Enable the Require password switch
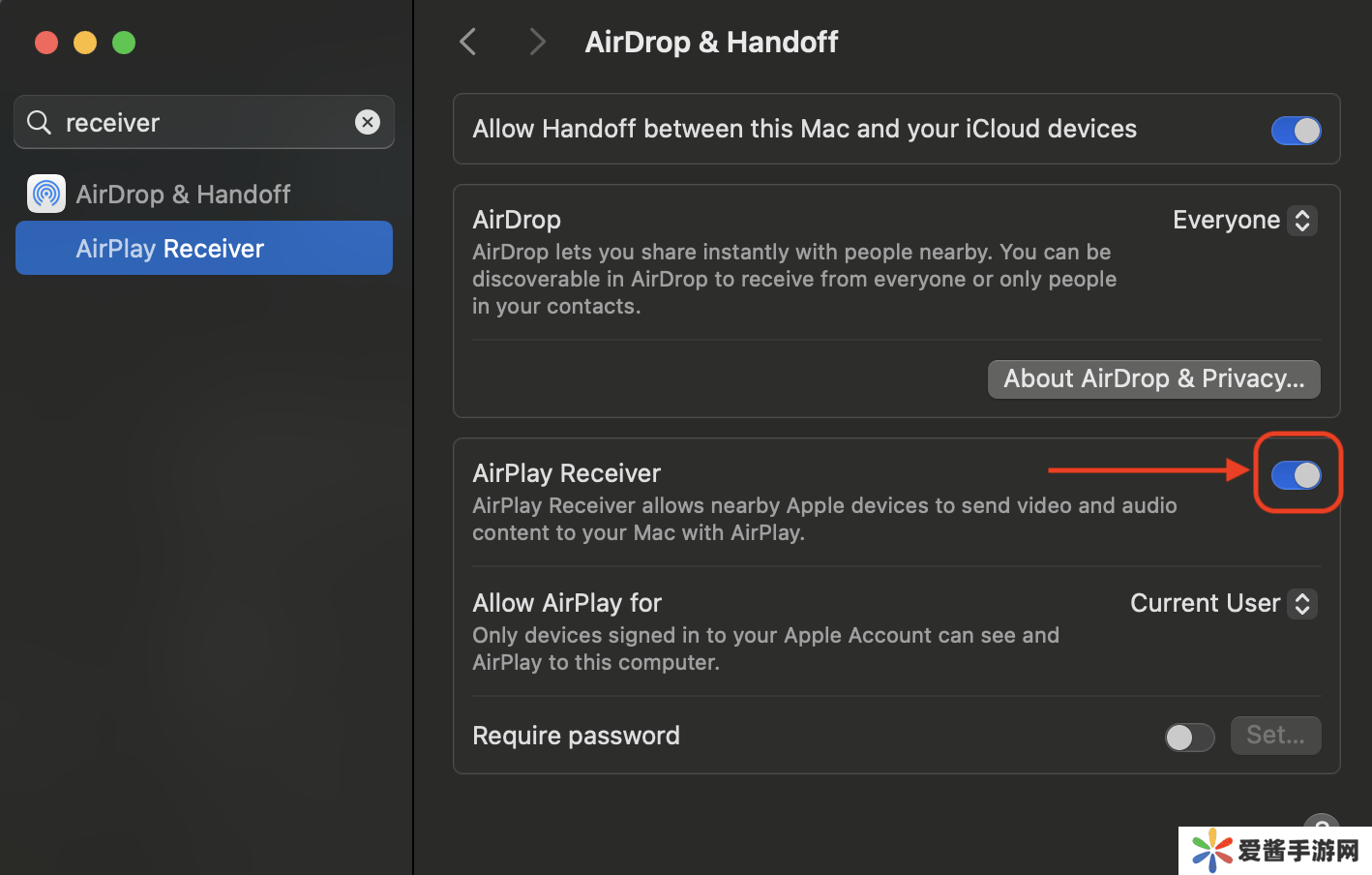The height and width of the screenshot is (875, 1372). [1189, 737]
